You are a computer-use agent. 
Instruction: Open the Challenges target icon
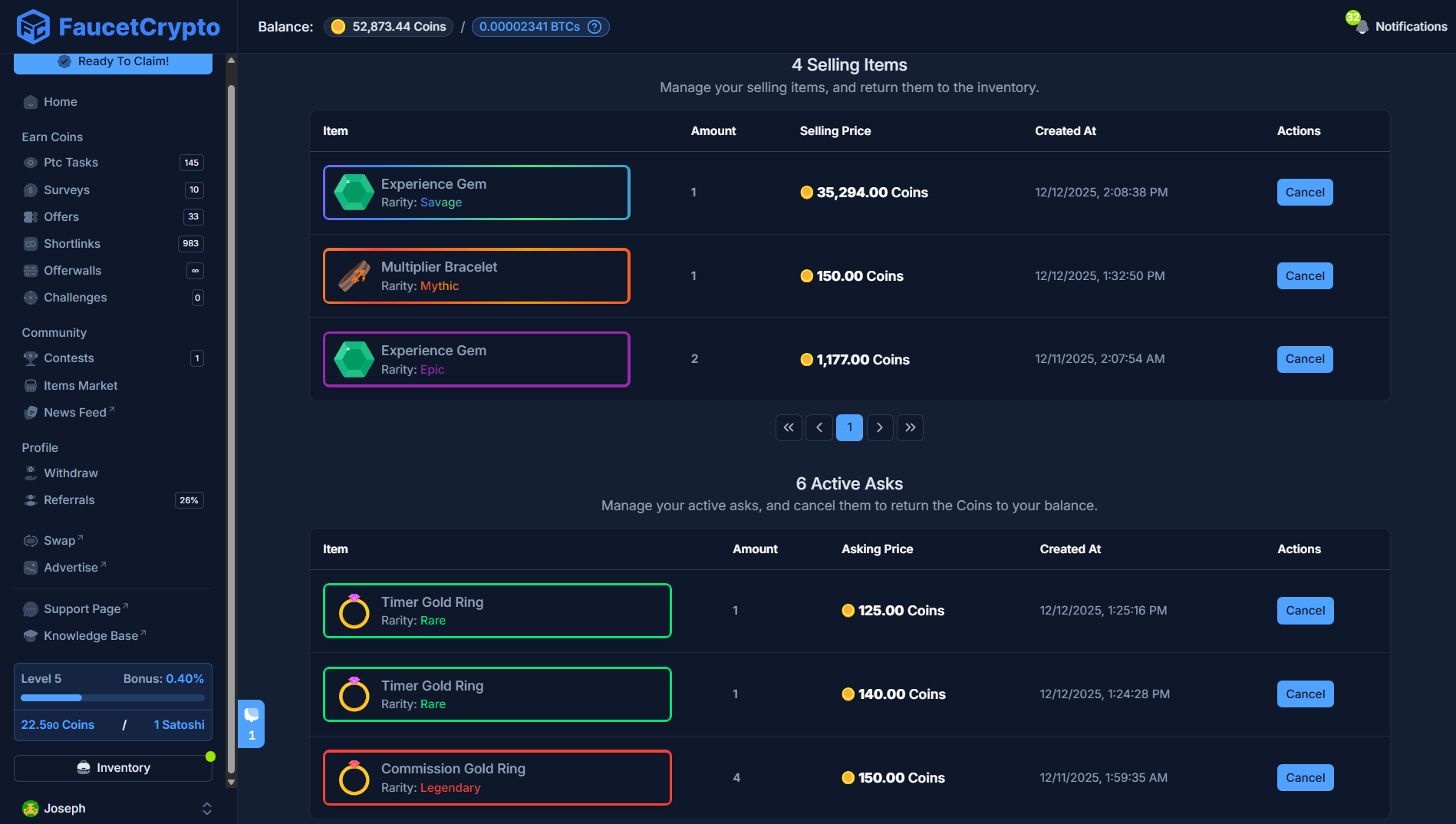click(x=31, y=297)
